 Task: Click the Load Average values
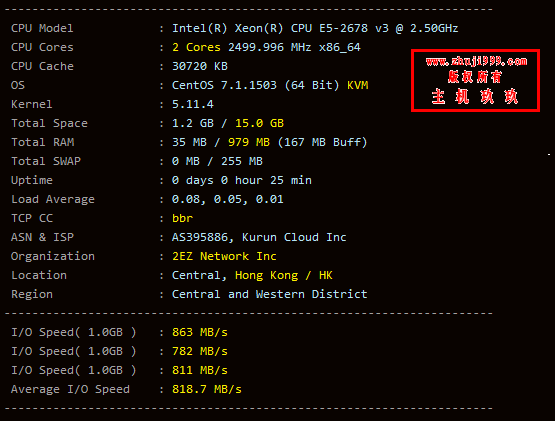228,199
